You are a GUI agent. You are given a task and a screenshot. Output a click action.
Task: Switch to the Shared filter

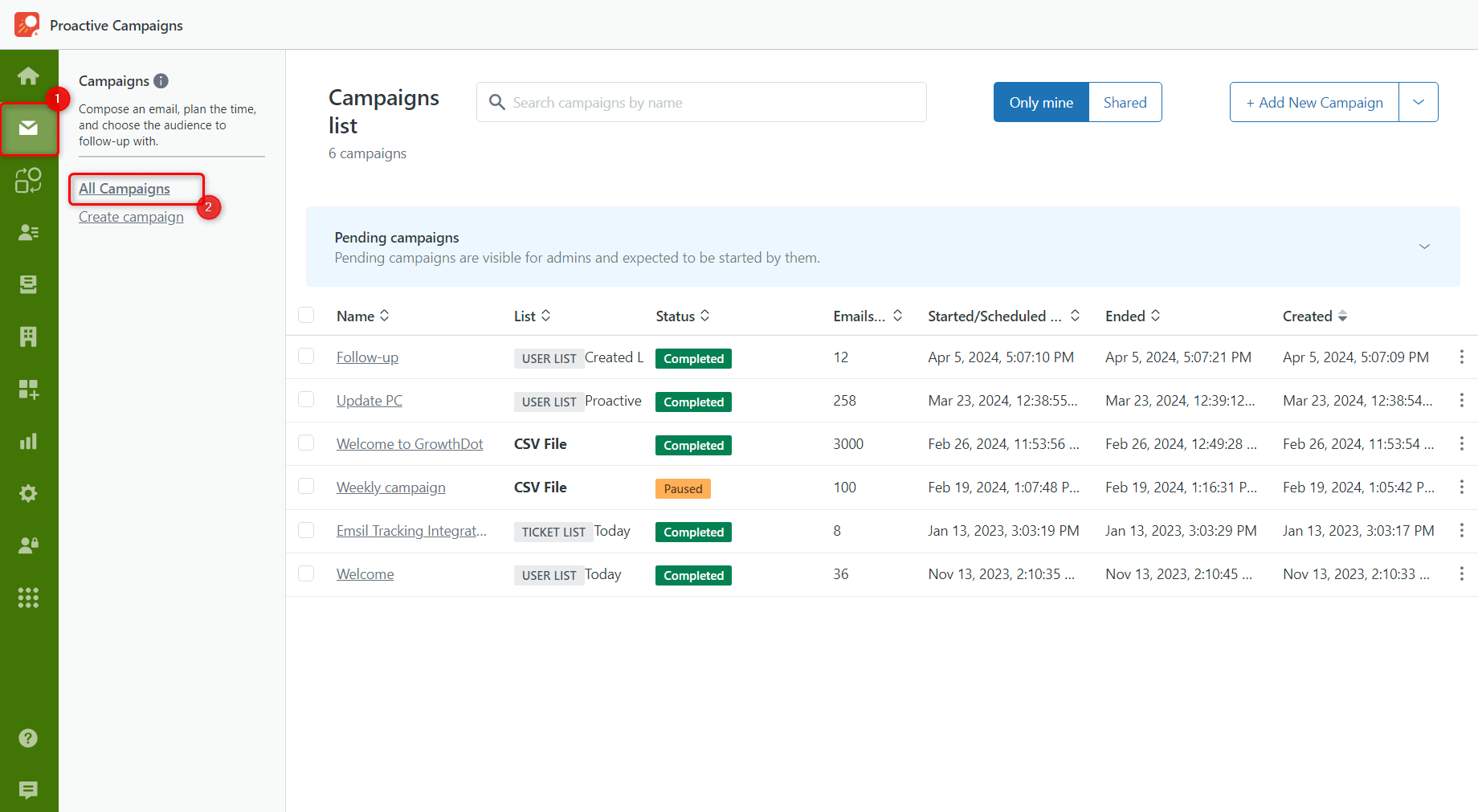[1125, 102]
